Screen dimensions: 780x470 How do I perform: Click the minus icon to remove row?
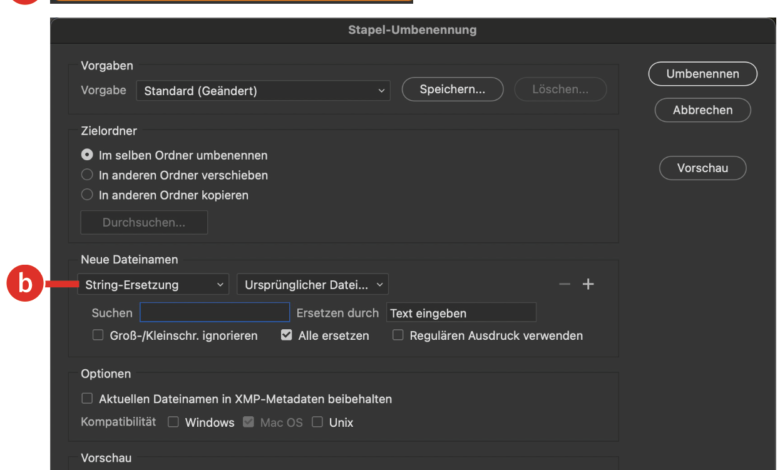(565, 284)
